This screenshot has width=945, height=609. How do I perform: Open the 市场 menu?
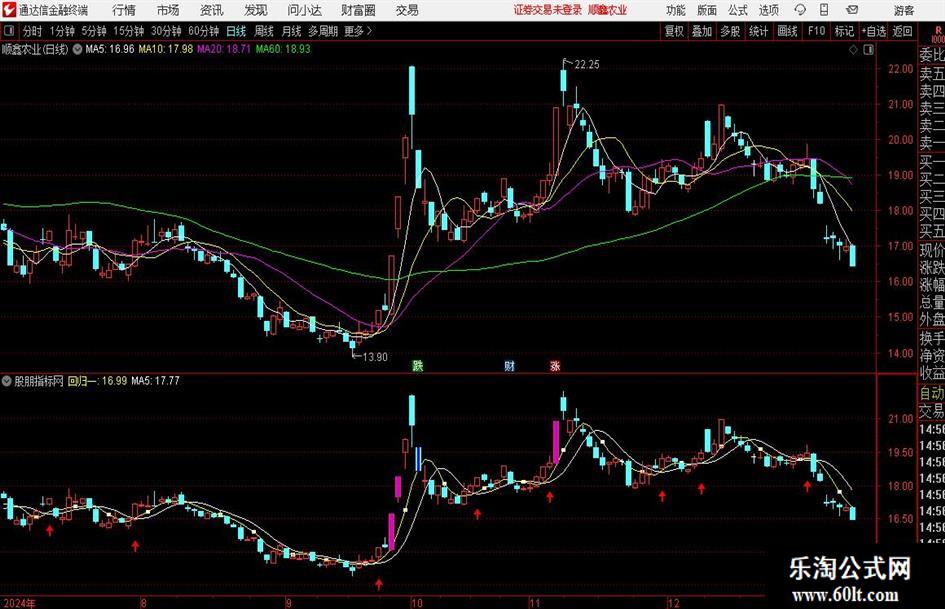(168, 10)
